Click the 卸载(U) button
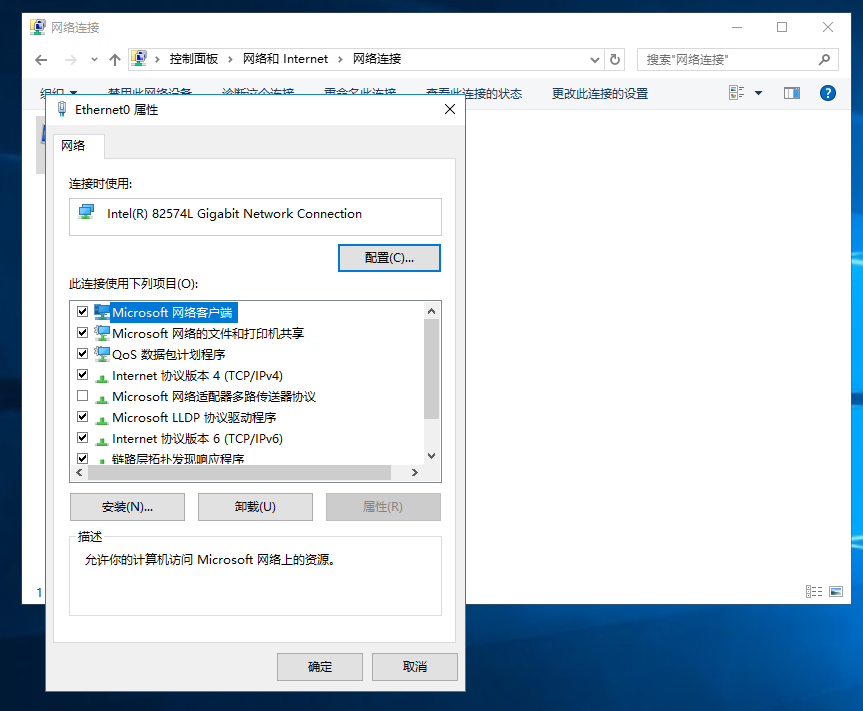The height and width of the screenshot is (711, 863). (x=255, y=507)
